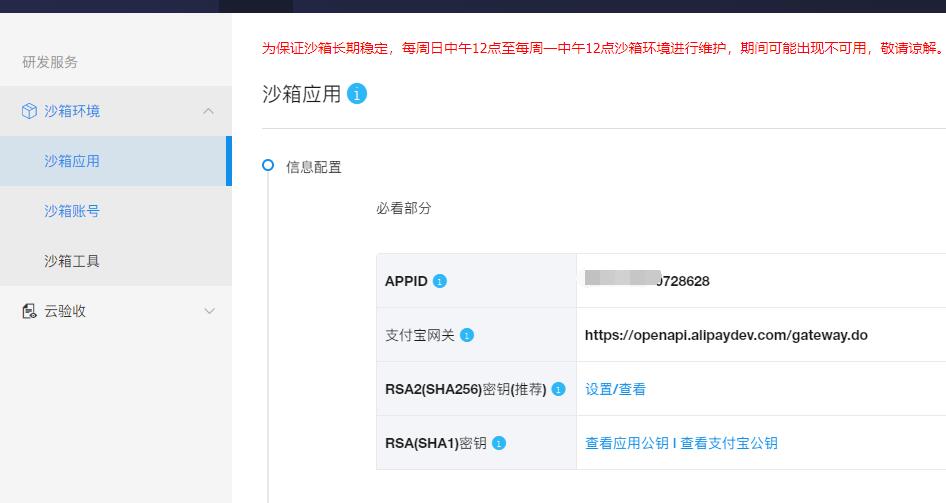Click the 必看部分 section text
This screenshot has height=503, width=946.
(x=404, y=209)
